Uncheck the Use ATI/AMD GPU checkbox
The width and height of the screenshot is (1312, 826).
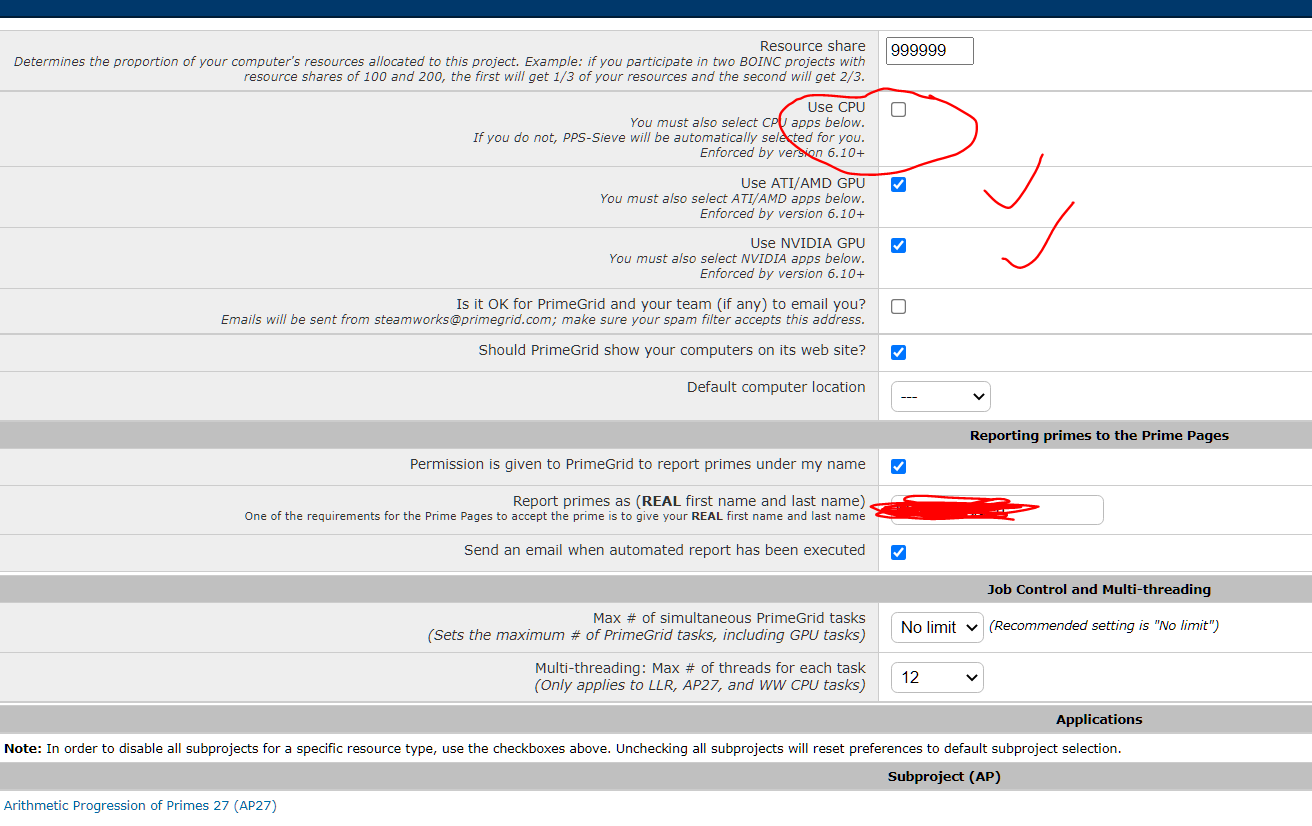pyautogui.click(x=898, y=185)
